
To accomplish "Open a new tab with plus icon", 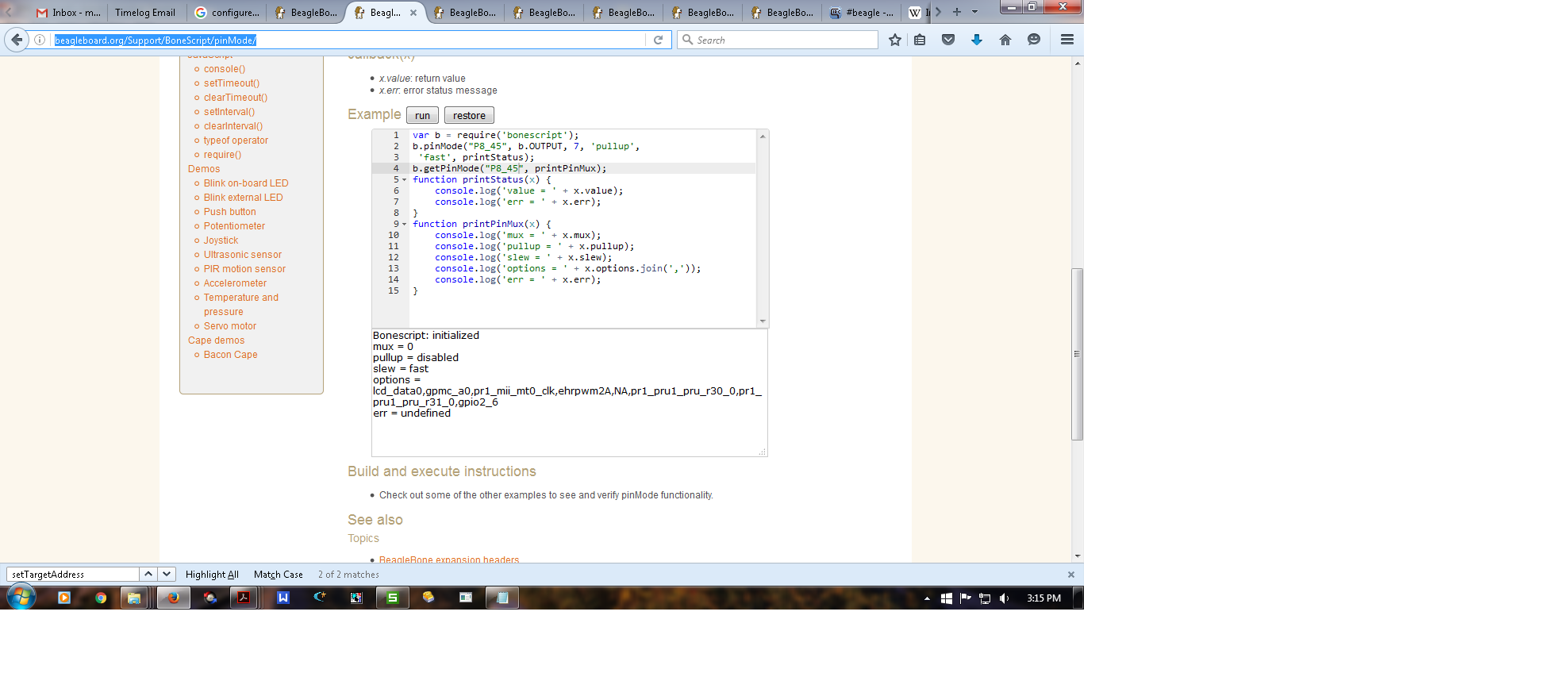I will 957,12.
